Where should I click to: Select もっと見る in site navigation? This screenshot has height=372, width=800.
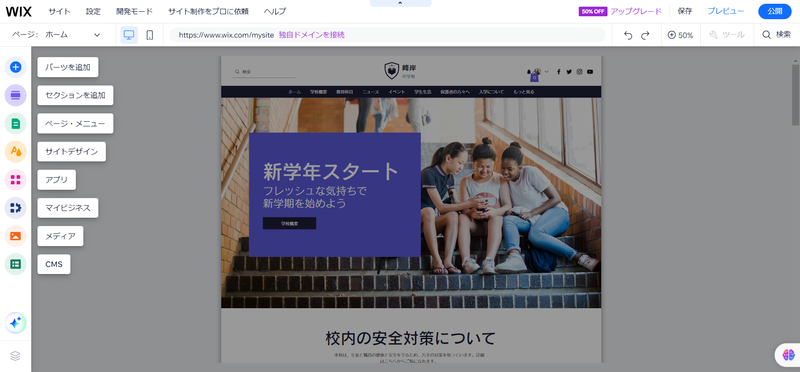click(523, 92)
